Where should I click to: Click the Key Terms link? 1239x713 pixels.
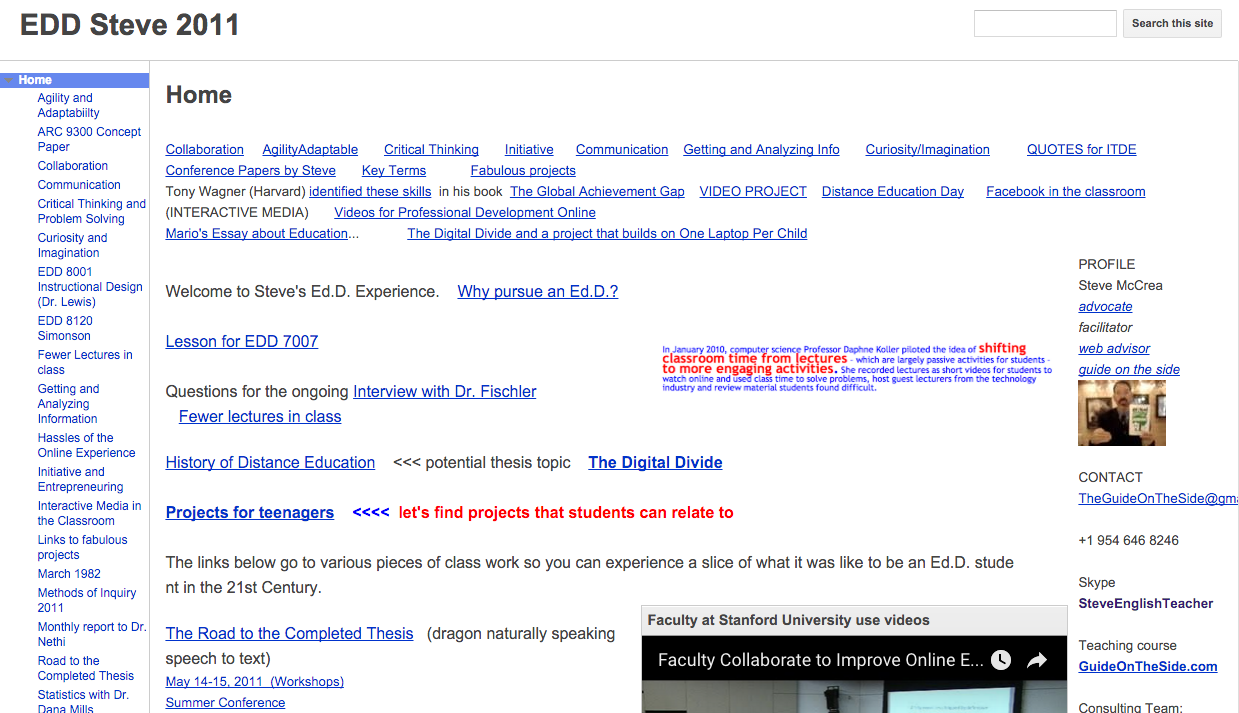[394, 171]
